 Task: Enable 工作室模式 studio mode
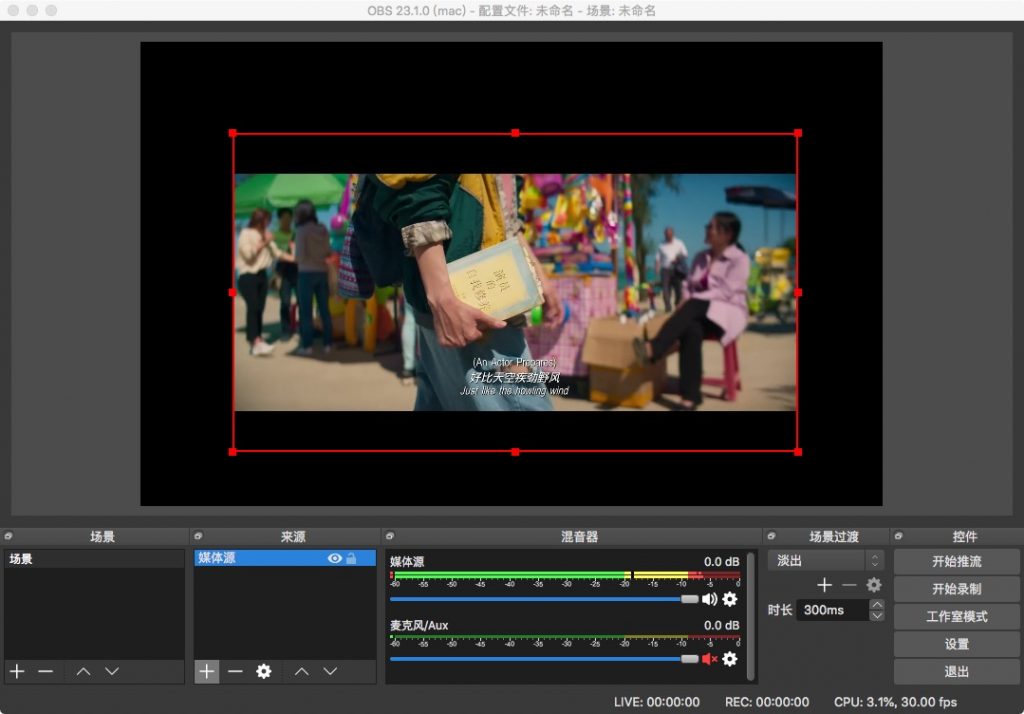956,616
